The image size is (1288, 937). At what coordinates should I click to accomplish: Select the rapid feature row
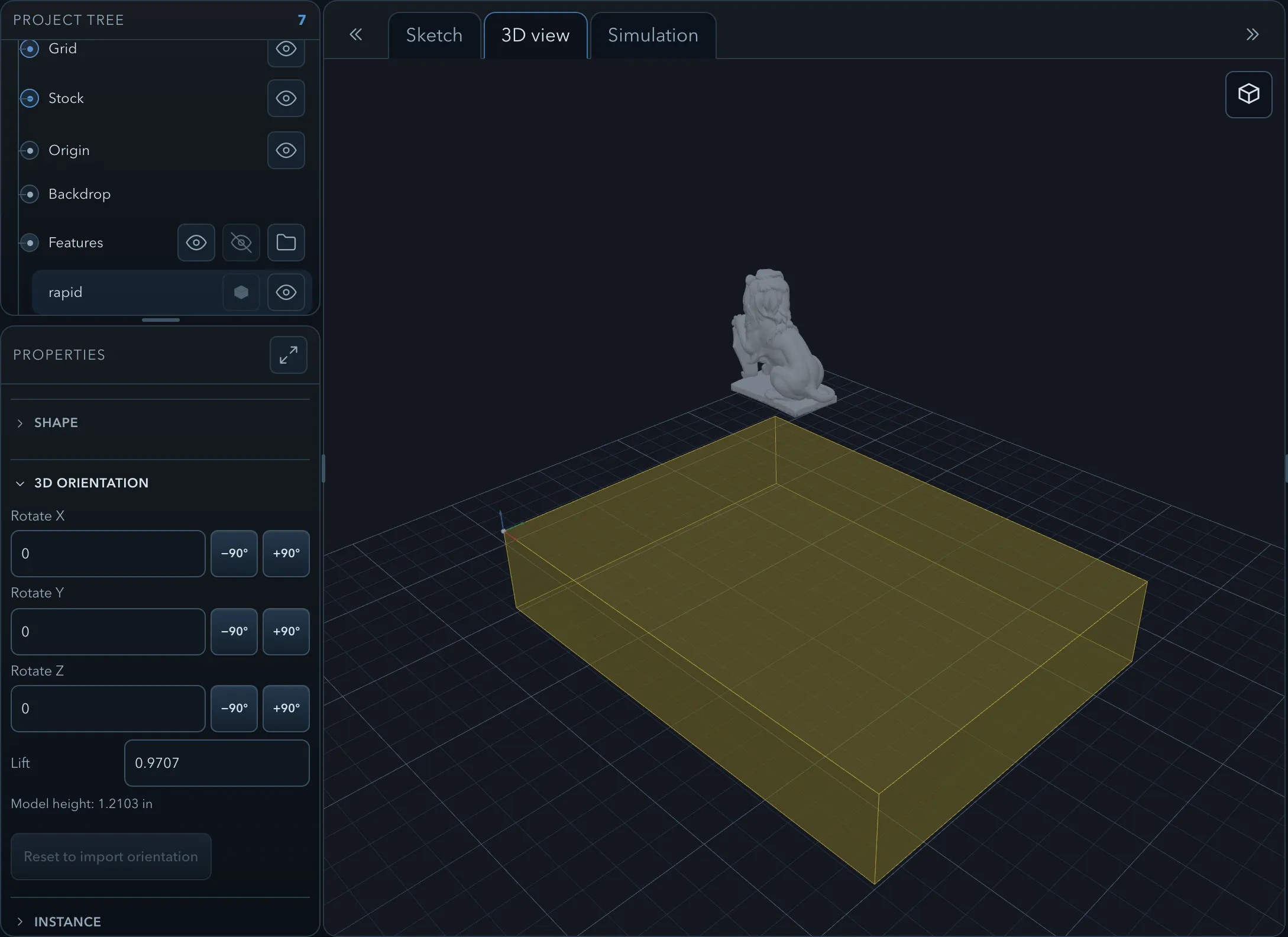click(171, 292)
